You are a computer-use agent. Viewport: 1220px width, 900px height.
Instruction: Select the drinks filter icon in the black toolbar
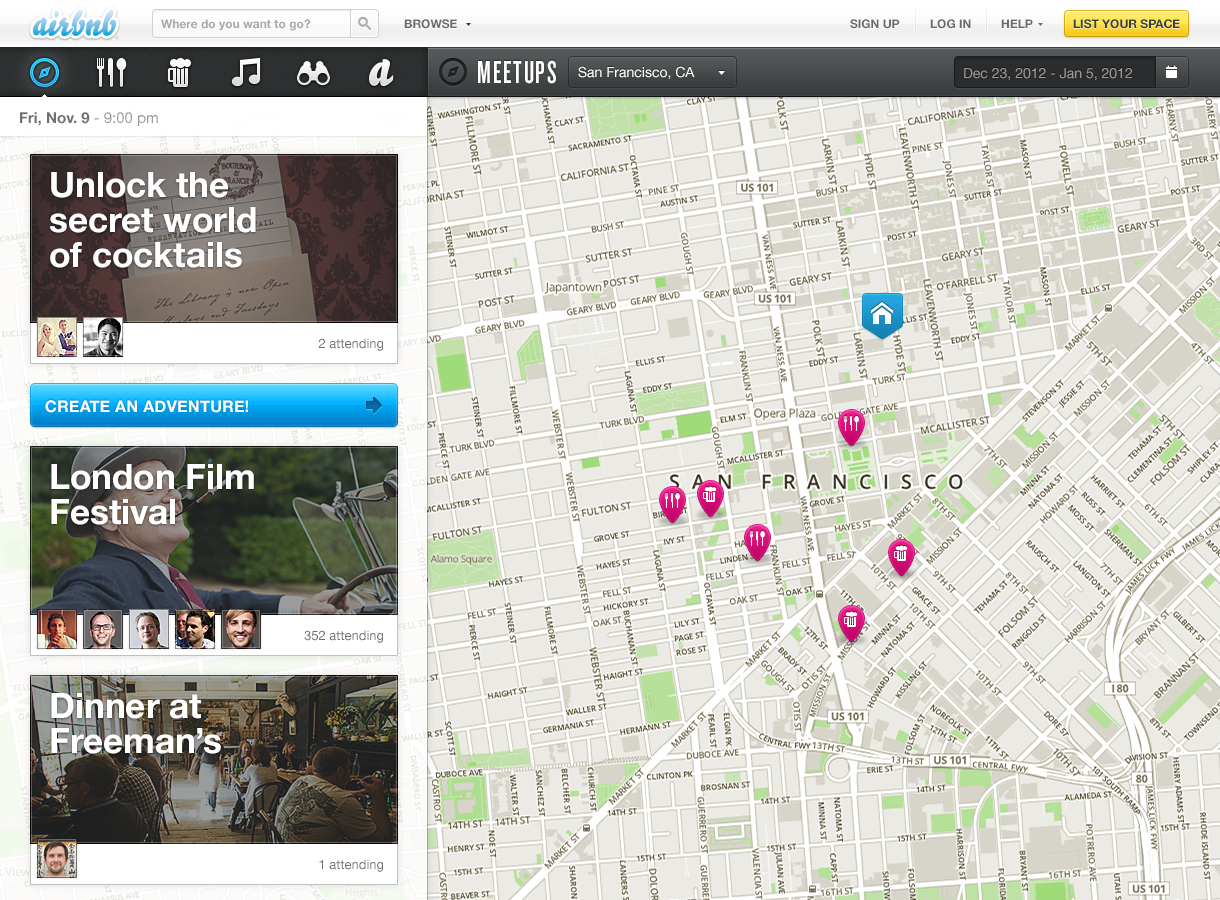pos(178,71)
